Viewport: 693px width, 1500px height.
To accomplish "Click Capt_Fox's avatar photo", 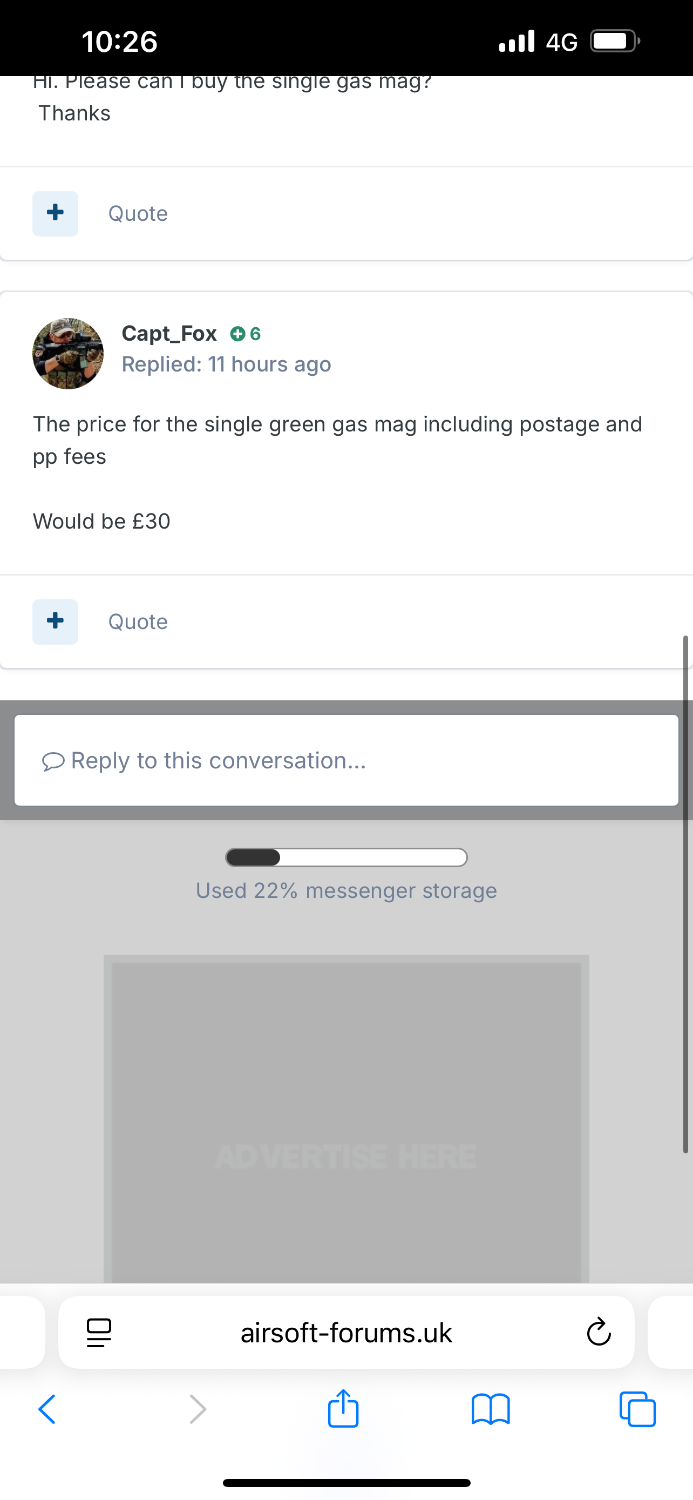I will 68,353.
